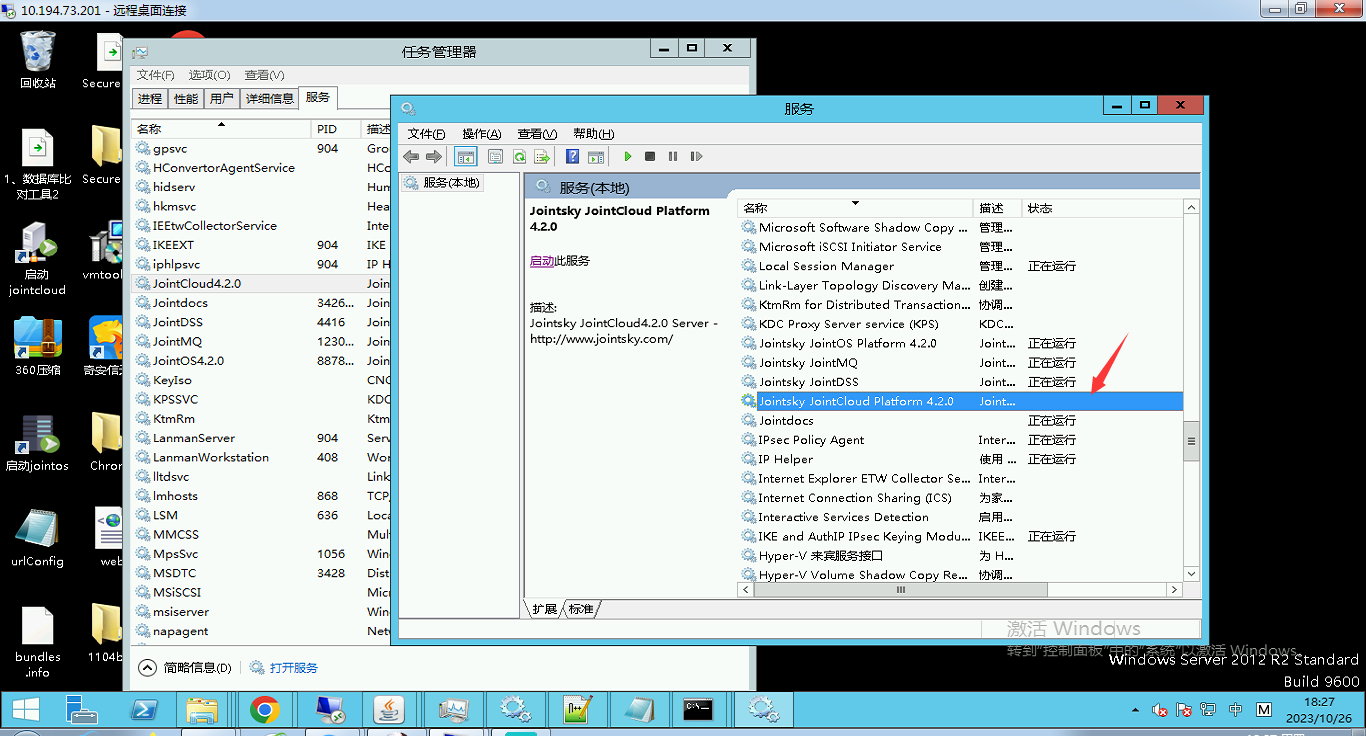
Task: Open the 查看(V) menu in Services window
Action: pyautogui.click(x=537, y=134)
